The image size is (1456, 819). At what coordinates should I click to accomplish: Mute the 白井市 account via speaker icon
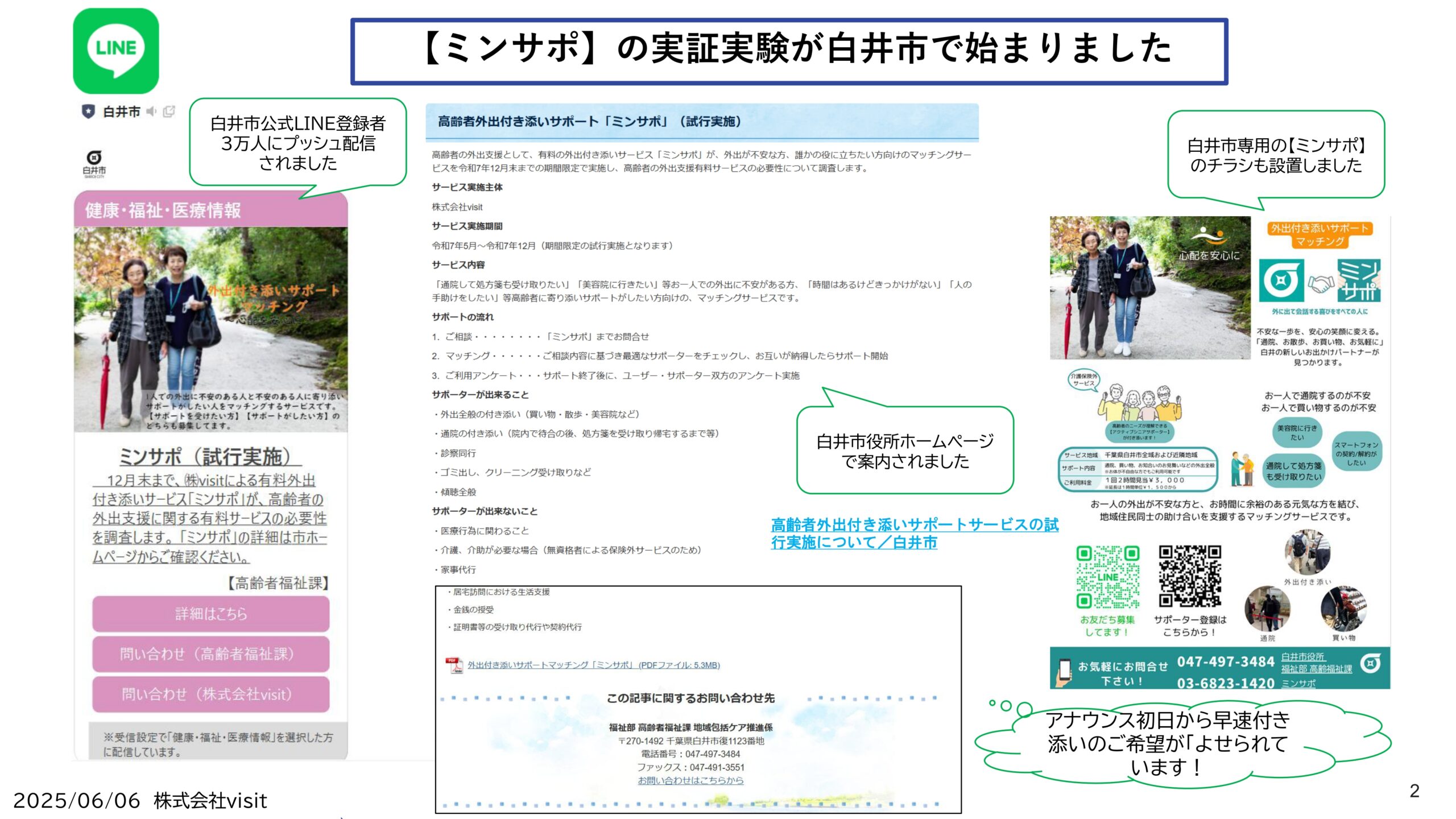coord(151,111)
